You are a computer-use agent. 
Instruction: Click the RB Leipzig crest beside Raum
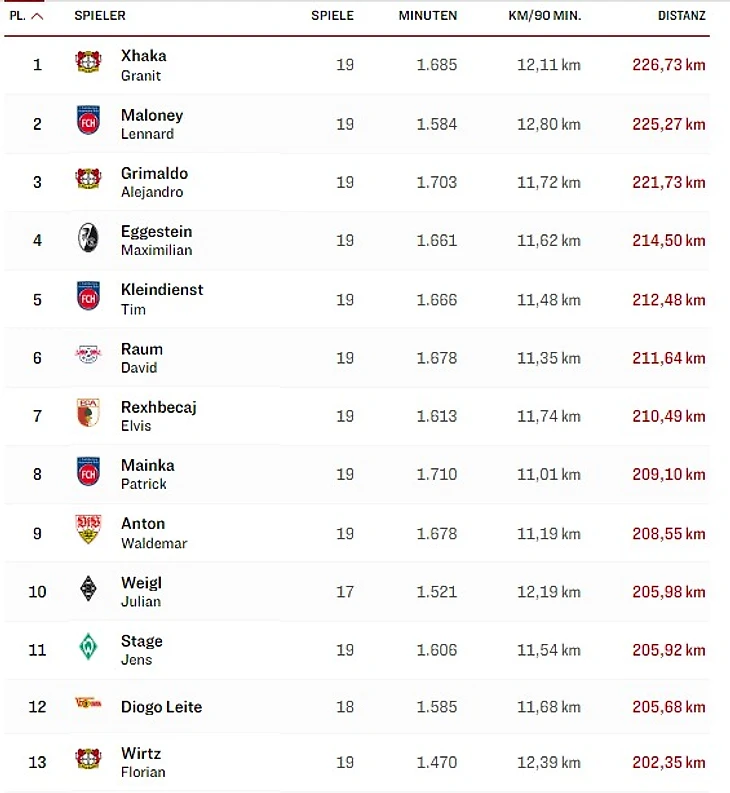(x=88, y=355)
